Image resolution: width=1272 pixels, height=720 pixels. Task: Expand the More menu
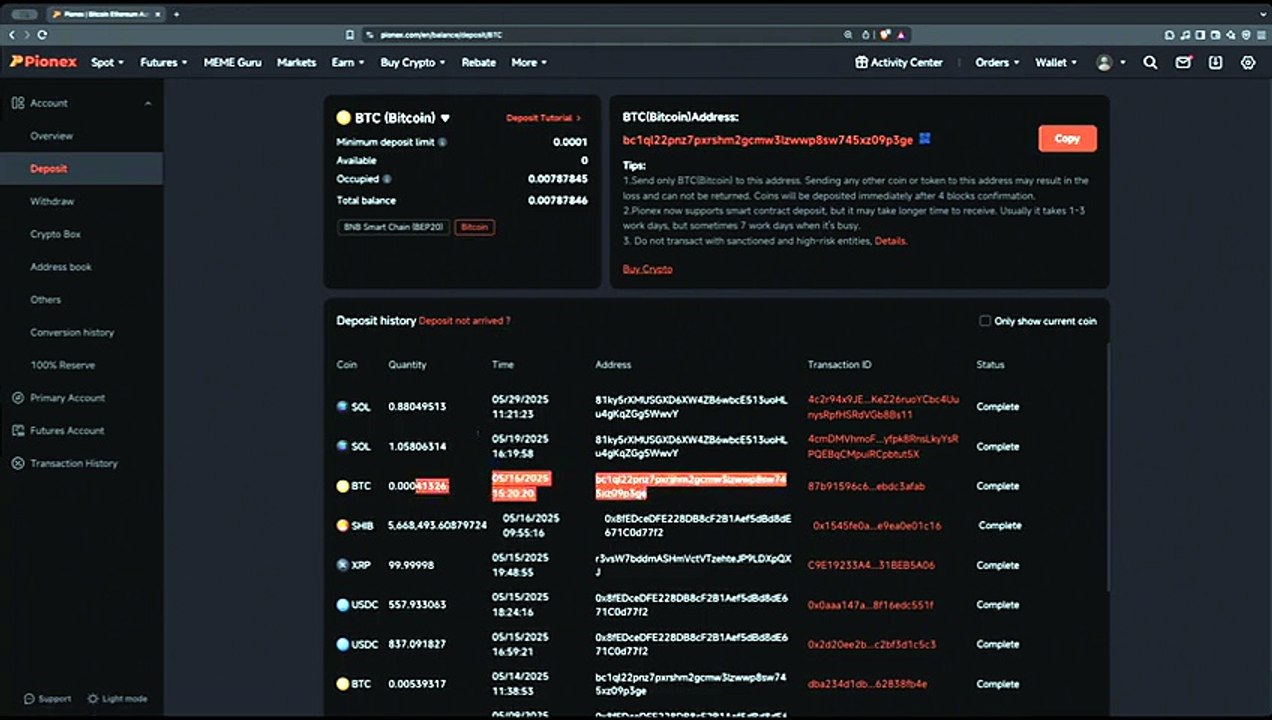529,62
